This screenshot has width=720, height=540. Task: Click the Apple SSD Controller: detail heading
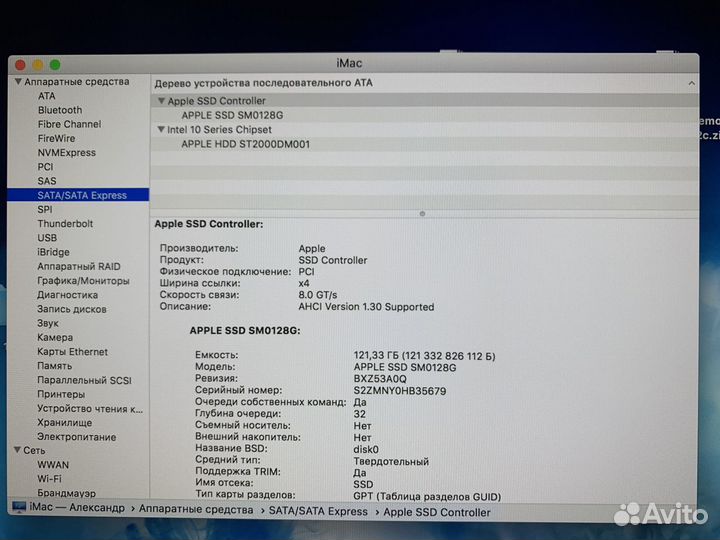(209, 224)
